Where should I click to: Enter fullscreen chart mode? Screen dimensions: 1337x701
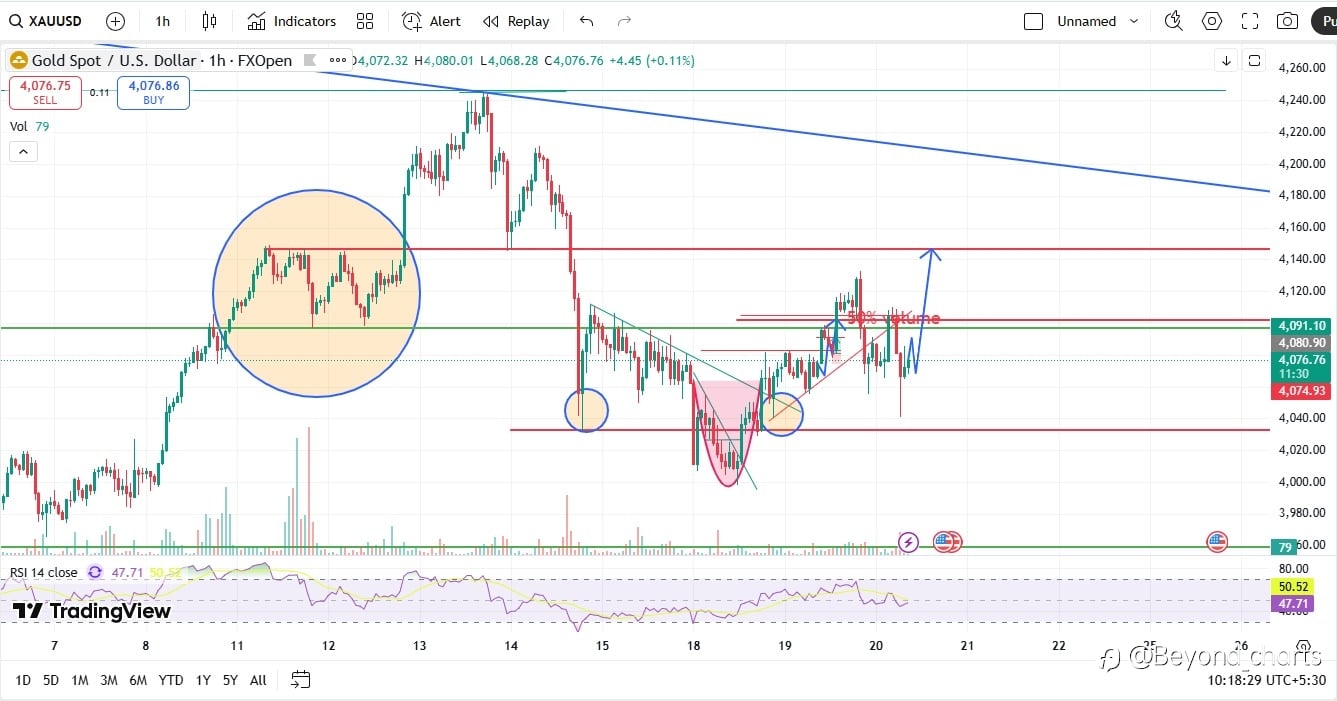tap(1250, 21)
